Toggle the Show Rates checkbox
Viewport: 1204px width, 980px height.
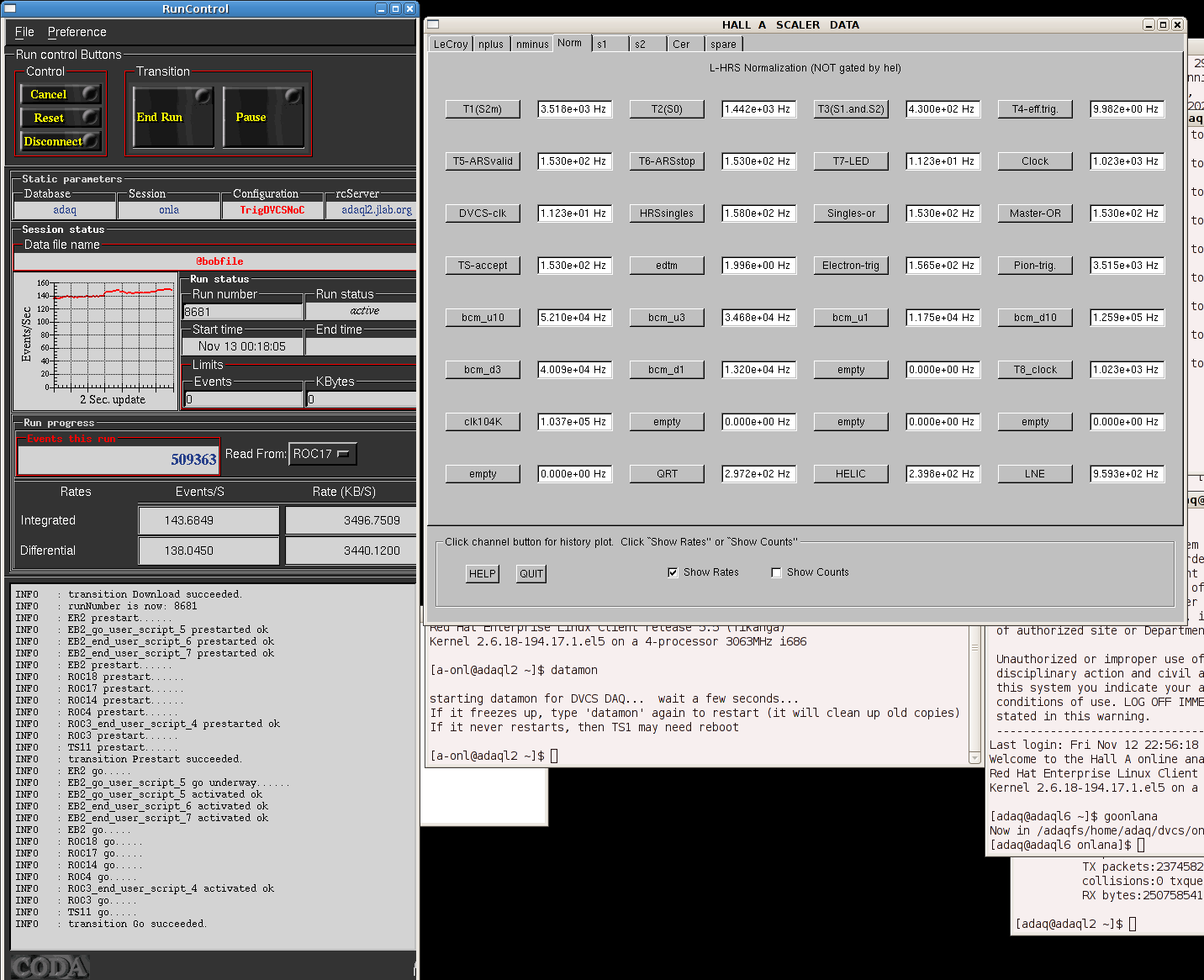tap(673, 572)
